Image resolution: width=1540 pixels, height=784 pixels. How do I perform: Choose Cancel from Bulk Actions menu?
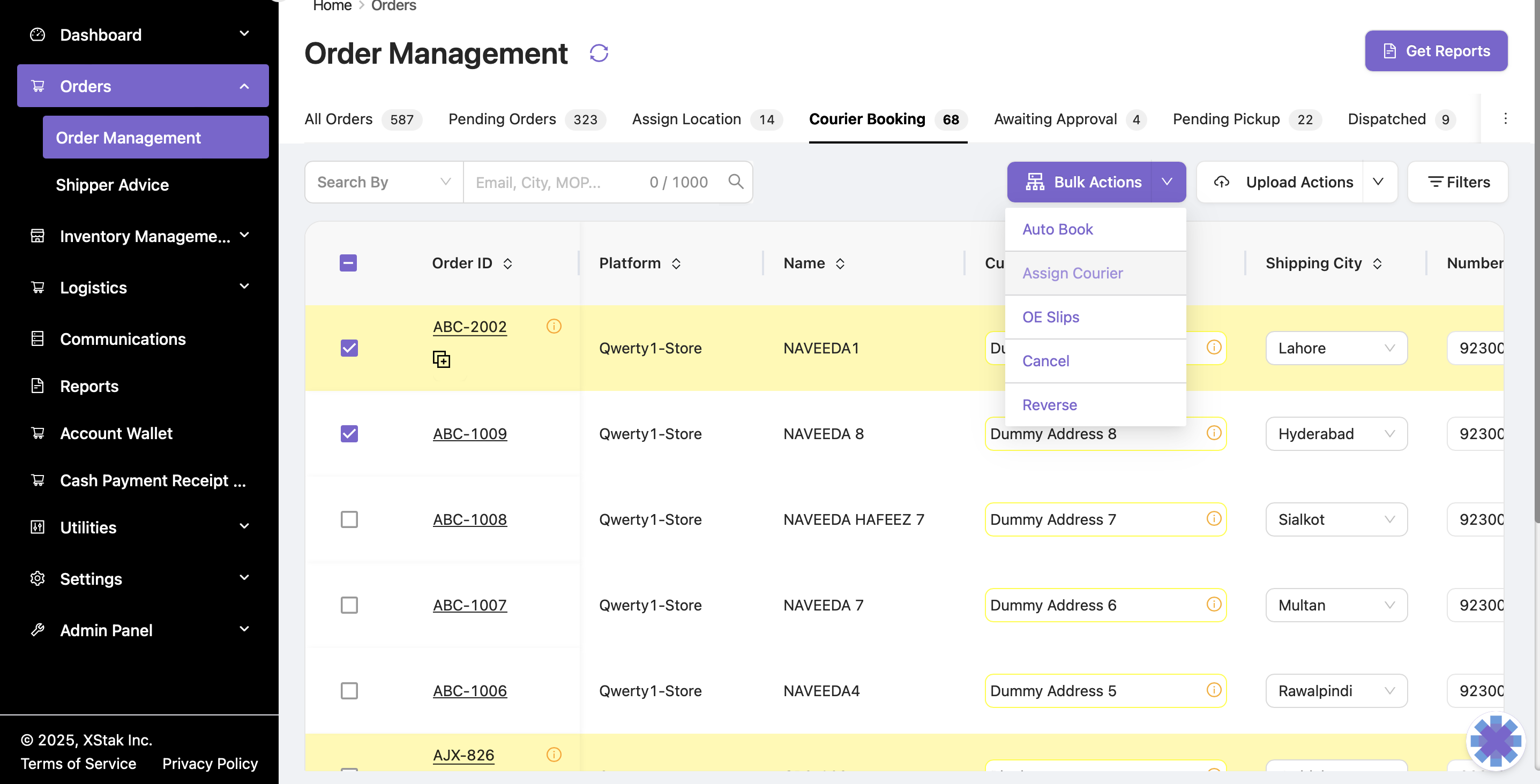[x=1095, y=361]
